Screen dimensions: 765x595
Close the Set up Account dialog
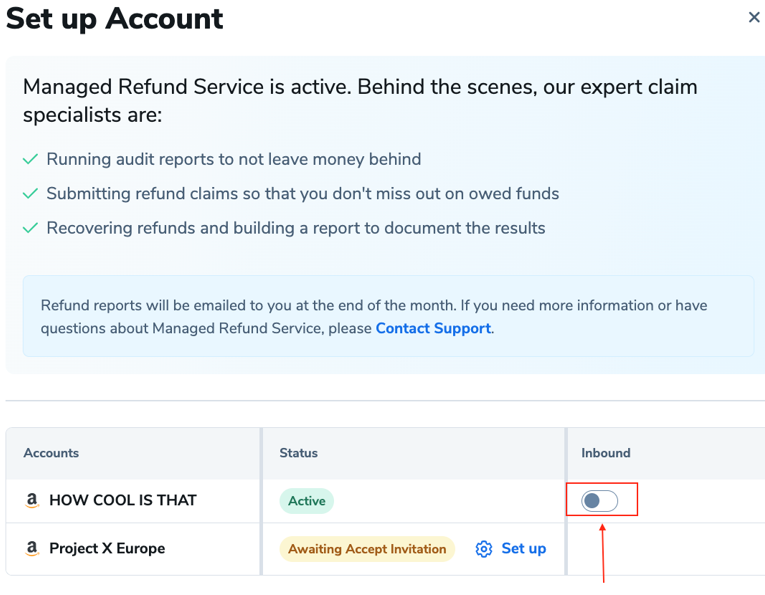(754, 17)
